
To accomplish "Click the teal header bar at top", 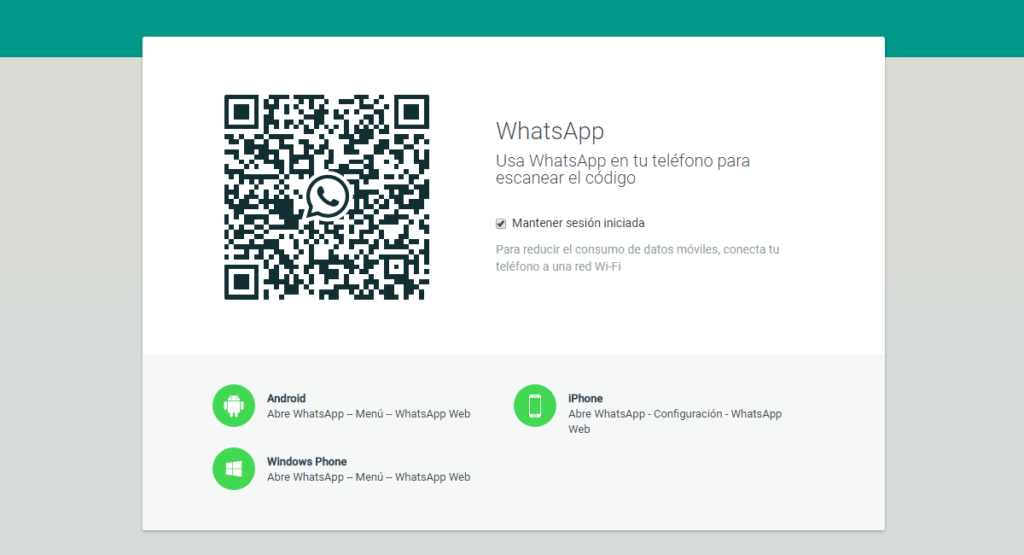I will [512, 18].
